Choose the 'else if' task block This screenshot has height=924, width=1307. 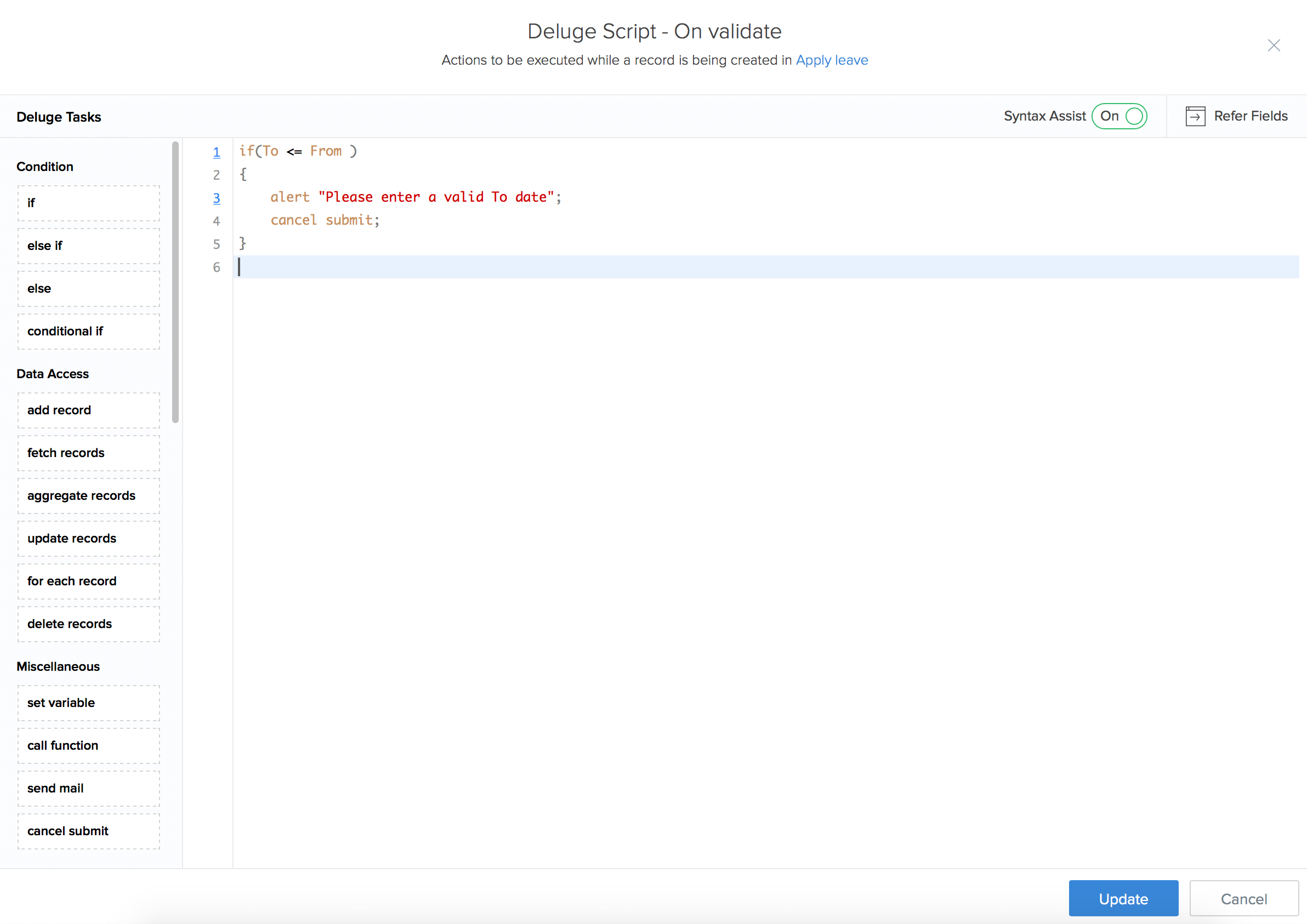coord(88,246)
